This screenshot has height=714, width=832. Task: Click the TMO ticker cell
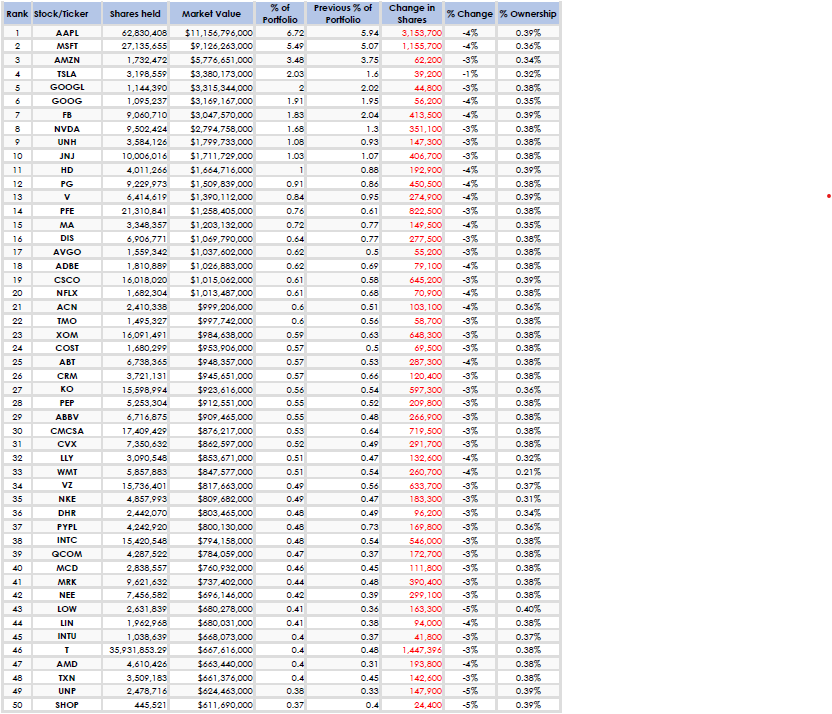pos(67,320)
